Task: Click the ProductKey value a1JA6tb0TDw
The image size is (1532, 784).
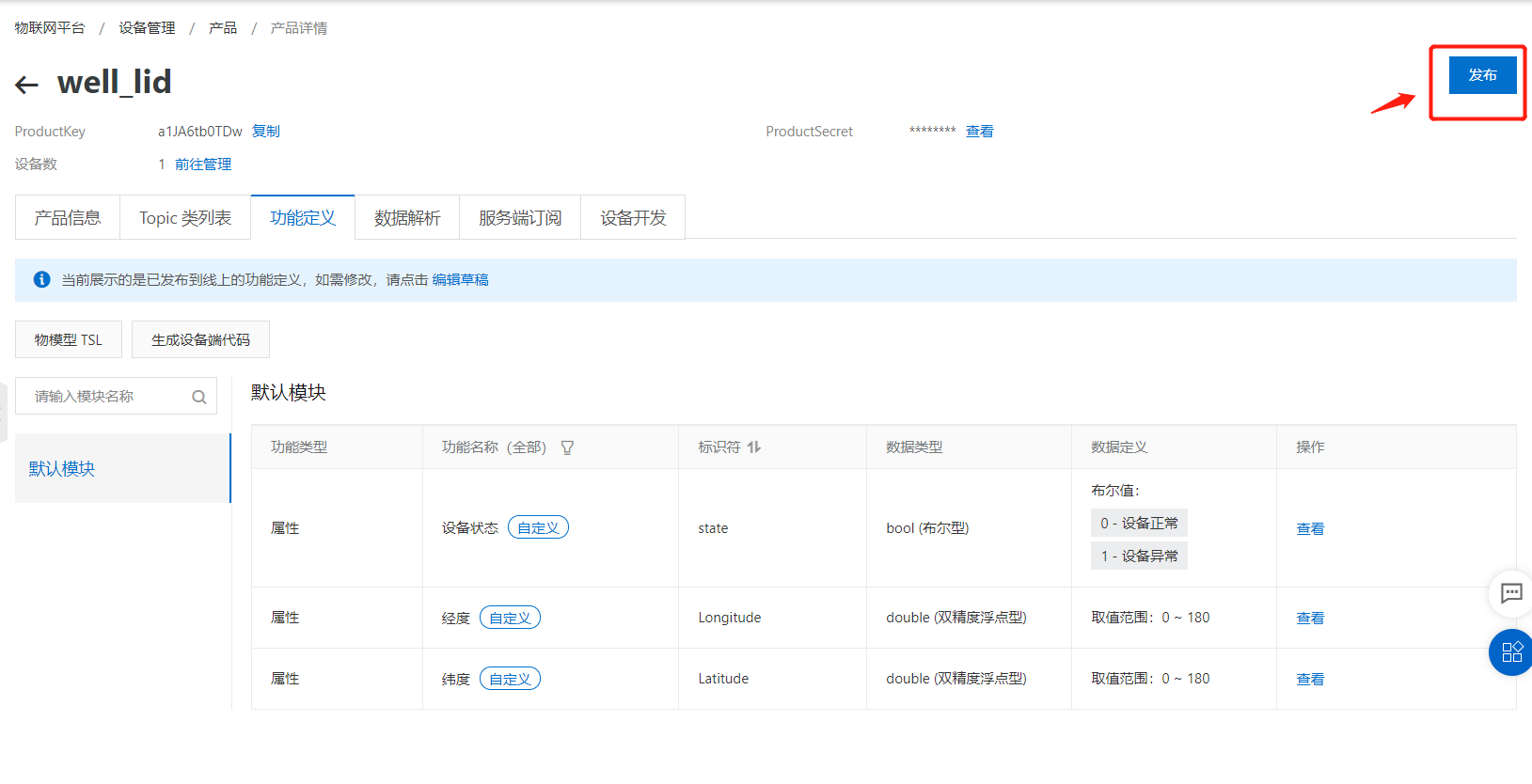Action: pyautogui.click(x=200, y=132)
